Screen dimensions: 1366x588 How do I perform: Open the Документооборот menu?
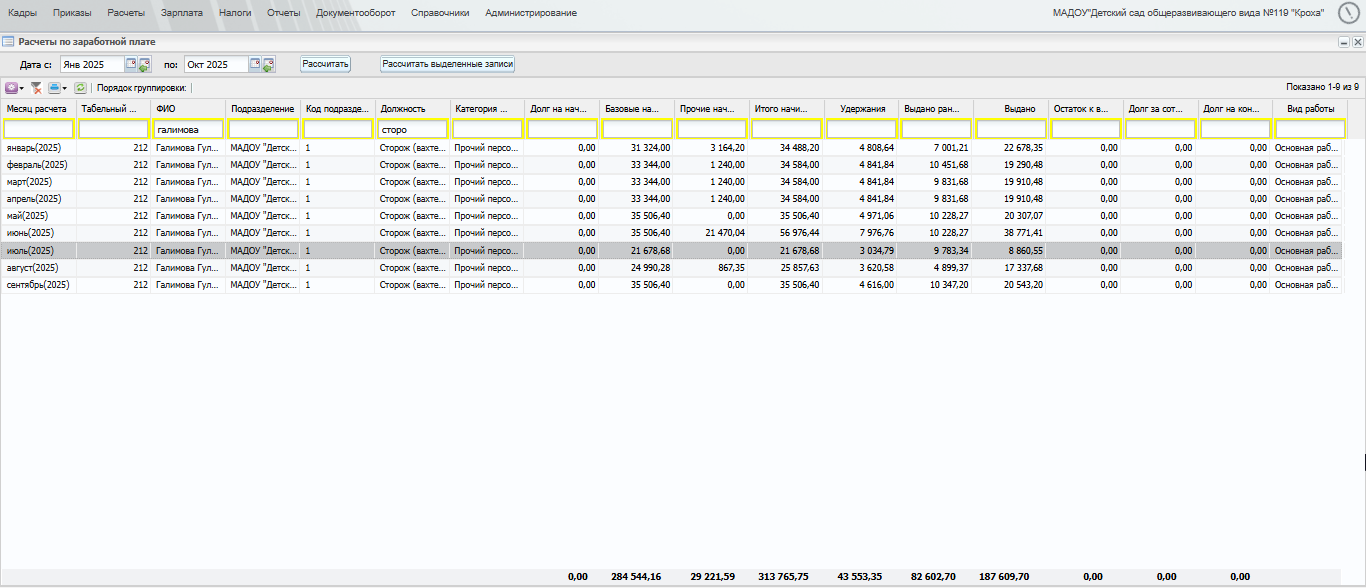355,13
